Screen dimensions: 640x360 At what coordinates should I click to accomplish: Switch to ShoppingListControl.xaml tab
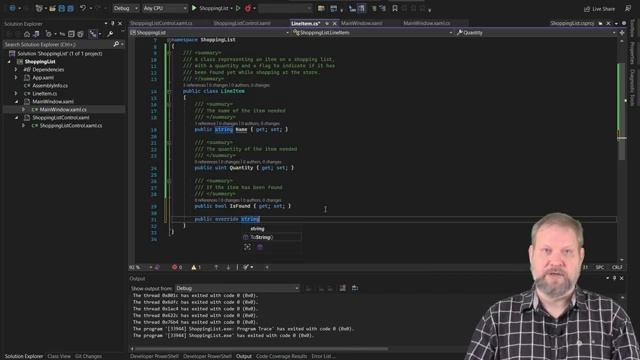click(x=242, y=23)
